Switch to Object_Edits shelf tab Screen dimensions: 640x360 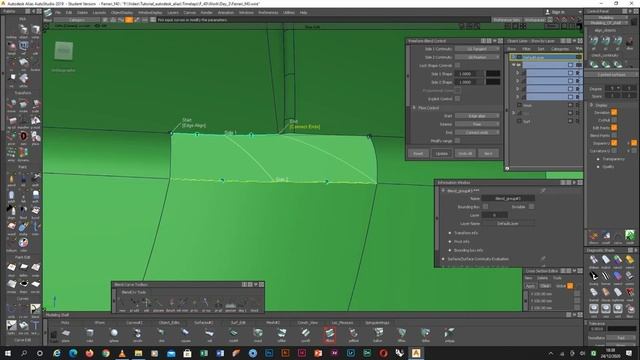169,322
